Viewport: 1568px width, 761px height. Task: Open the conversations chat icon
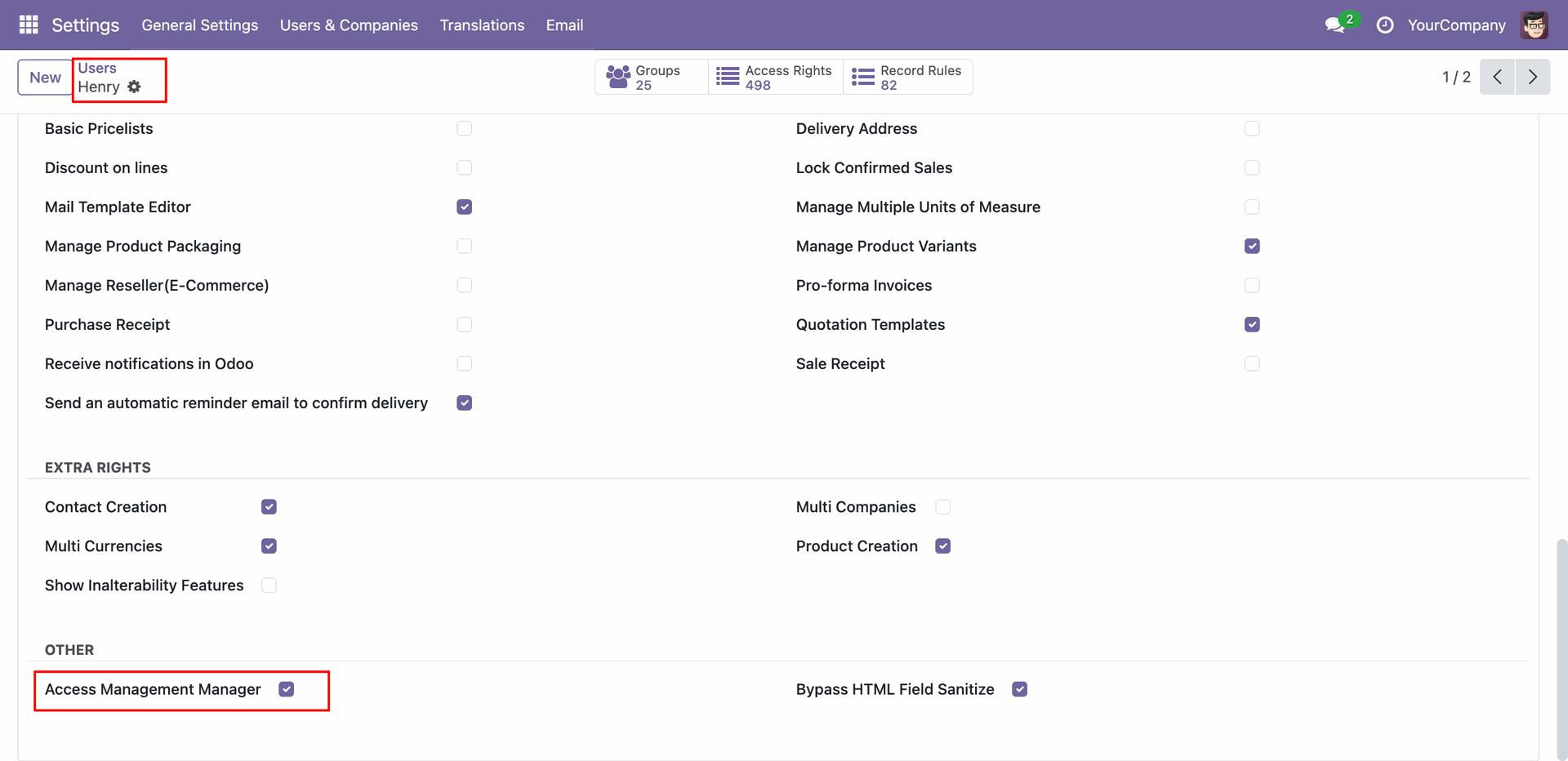point(1334,25)
